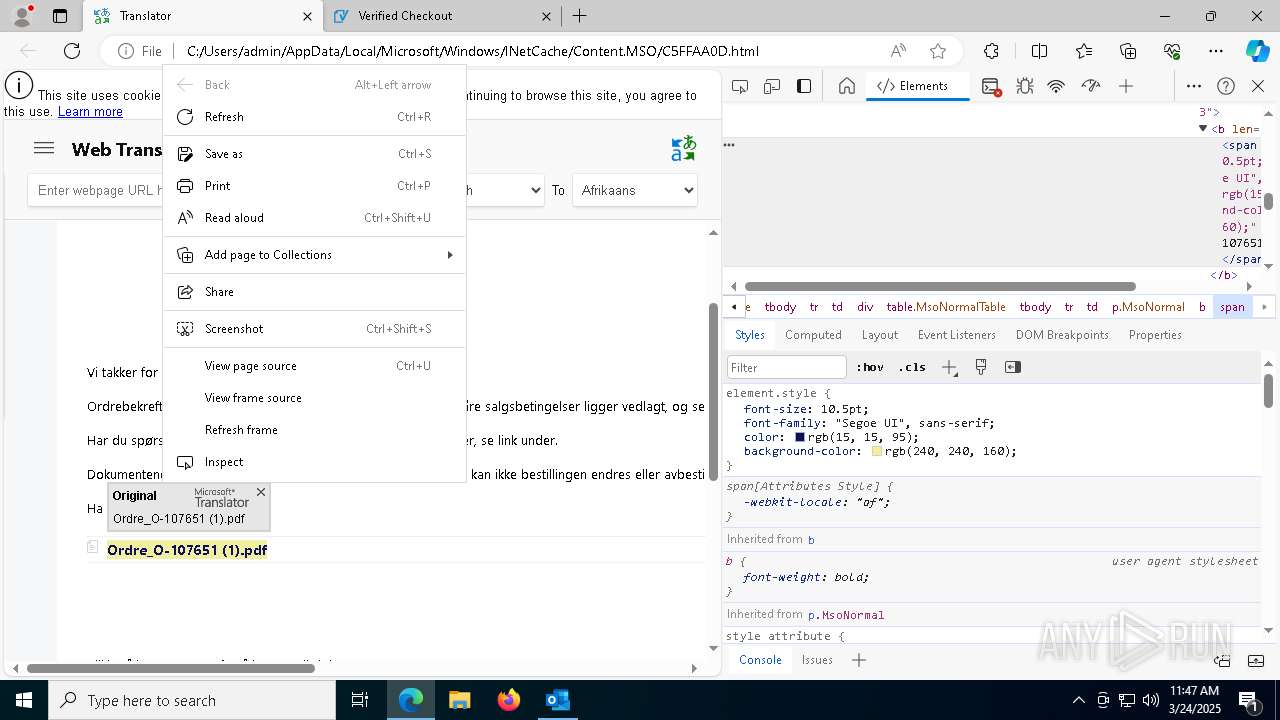
Task: Click the browser Refresh button in the toolbar
Action: click(72, 51)
